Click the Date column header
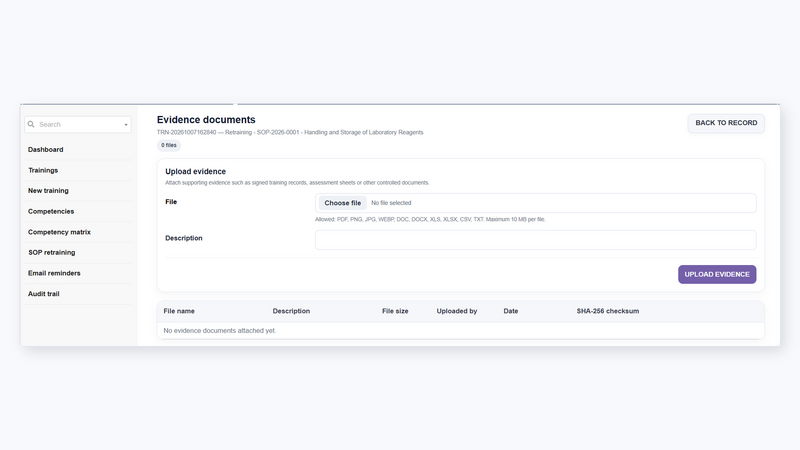The image size is (800, 450). pos(511,311)
